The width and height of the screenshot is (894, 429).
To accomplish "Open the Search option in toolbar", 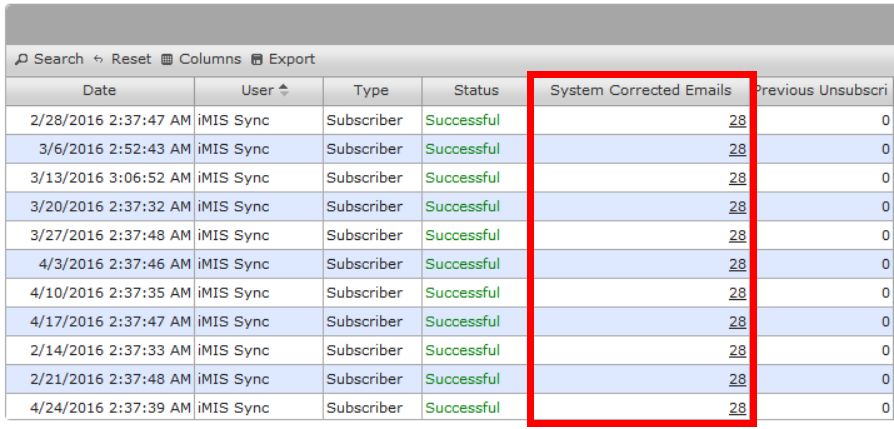I will pyautogui.click(x=59, y=59).
